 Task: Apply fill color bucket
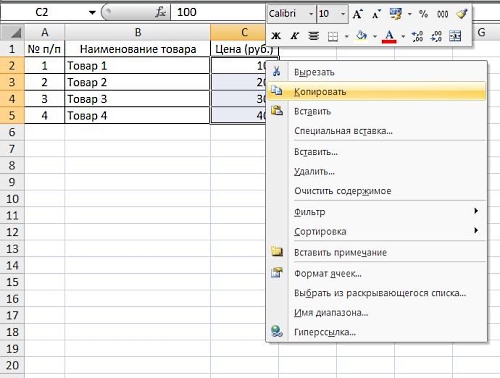(361, 35)
